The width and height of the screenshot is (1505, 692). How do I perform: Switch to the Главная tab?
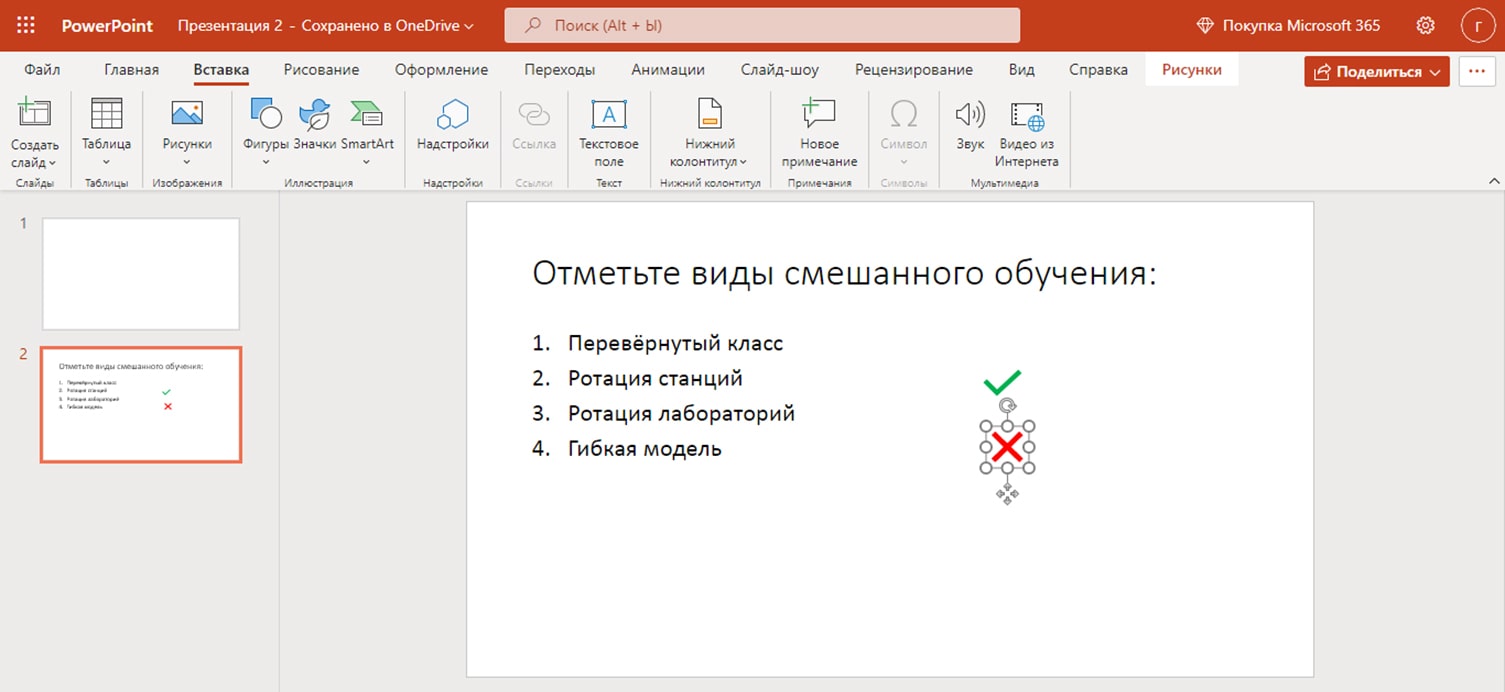pos(131,70)
